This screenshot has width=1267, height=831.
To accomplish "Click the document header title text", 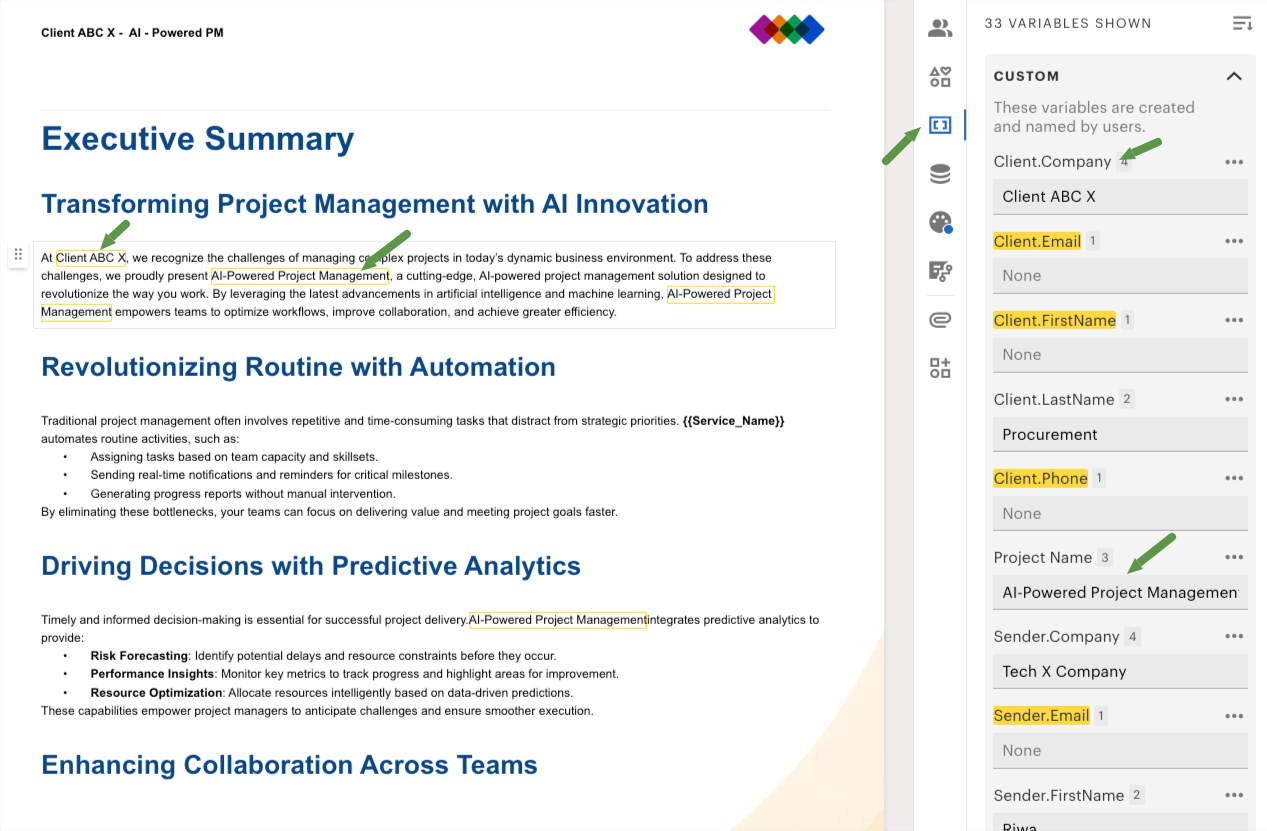I will 132,33.
